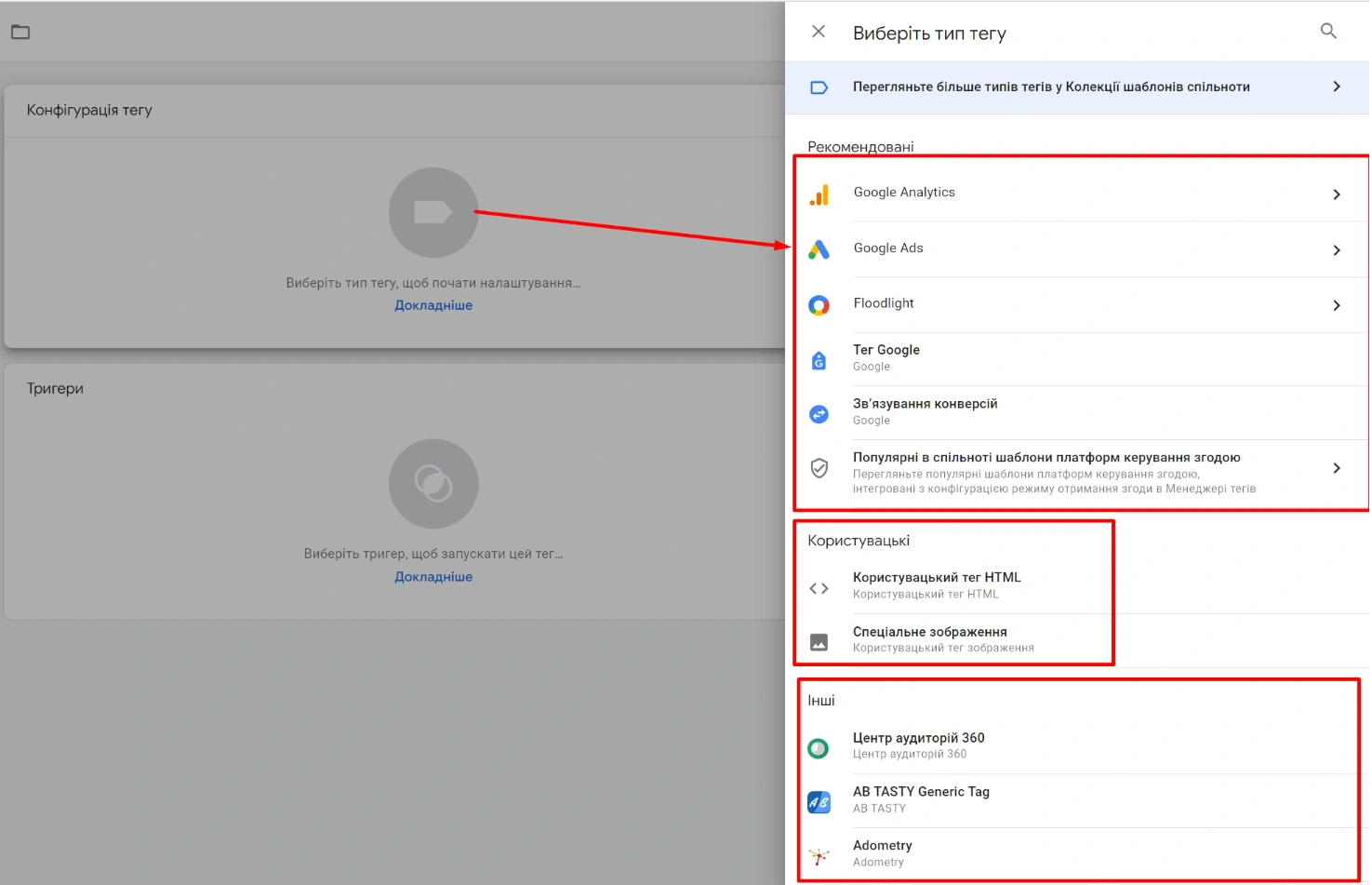Click the Користувацький тег HTML code icon

819,588
